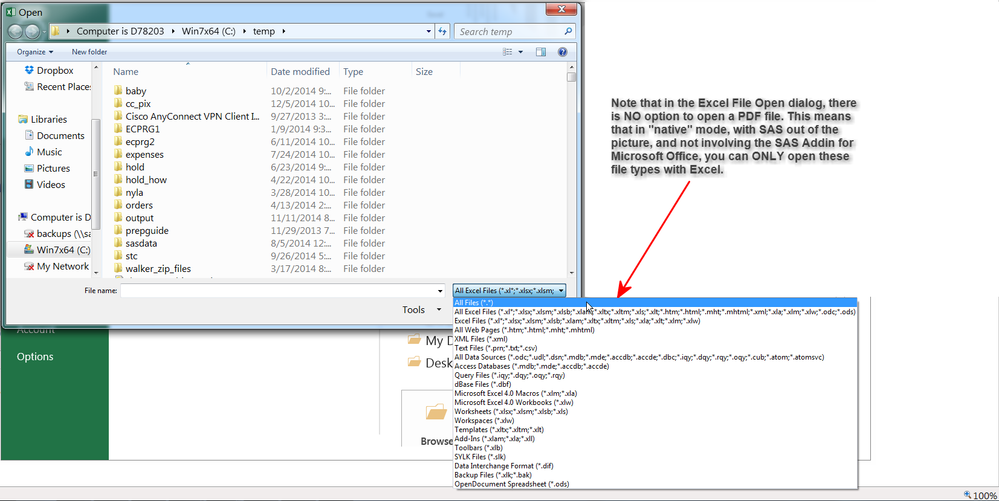The width and height of the screenshot is (999, 501).
Task: Click the baby folder icon
Action: pos(118,91)
